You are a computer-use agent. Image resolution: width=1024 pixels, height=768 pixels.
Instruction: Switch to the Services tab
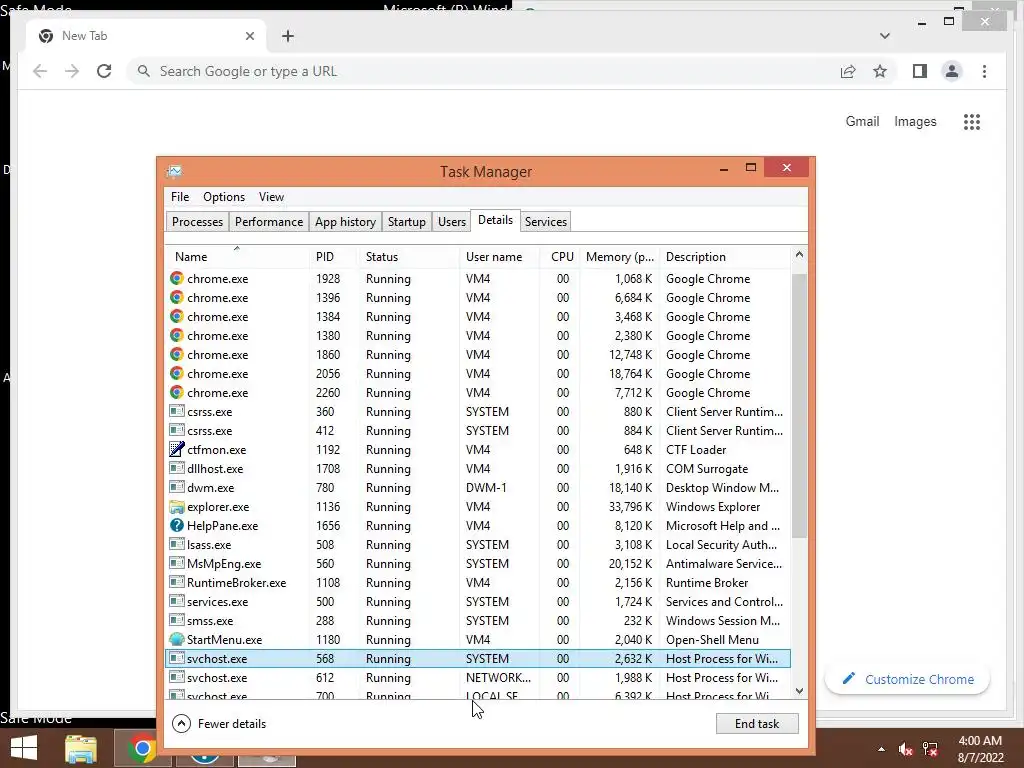pyautogui.click(x=546, y=221)
